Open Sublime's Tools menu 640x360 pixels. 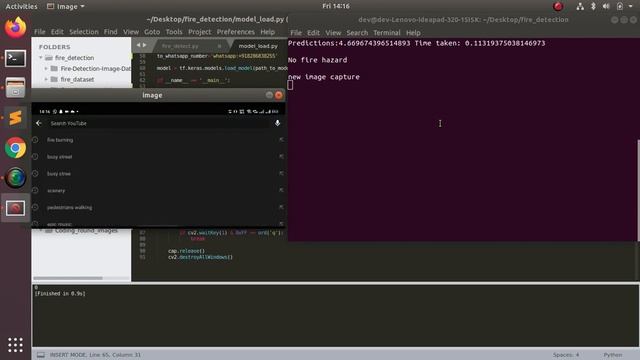tap(174, 32)
